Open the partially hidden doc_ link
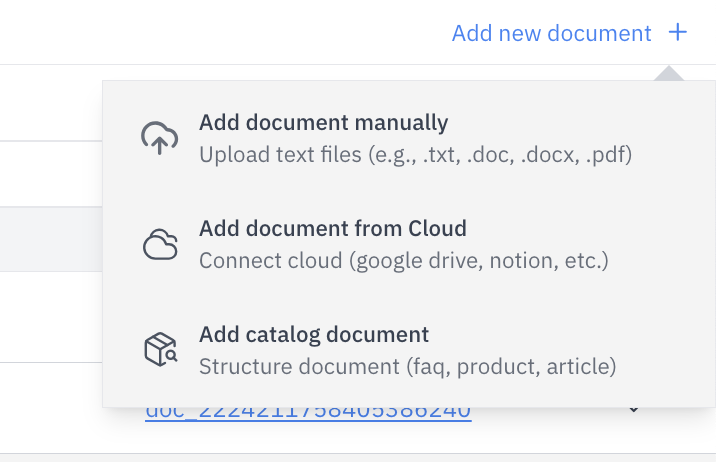716x462 pixels. 308,413
